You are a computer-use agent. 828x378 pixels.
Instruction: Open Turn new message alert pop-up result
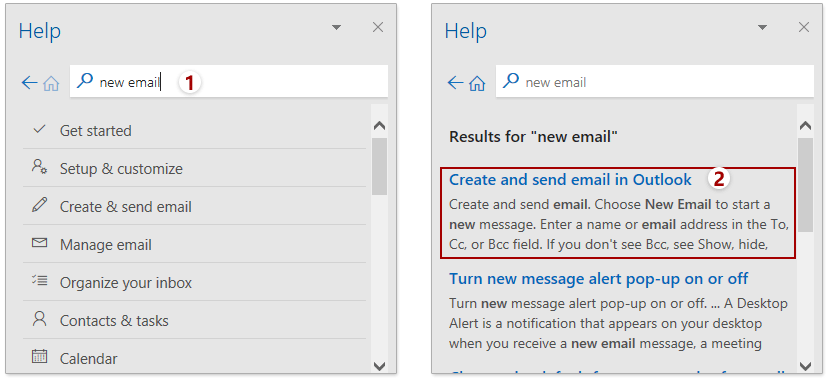pos(599,278)
